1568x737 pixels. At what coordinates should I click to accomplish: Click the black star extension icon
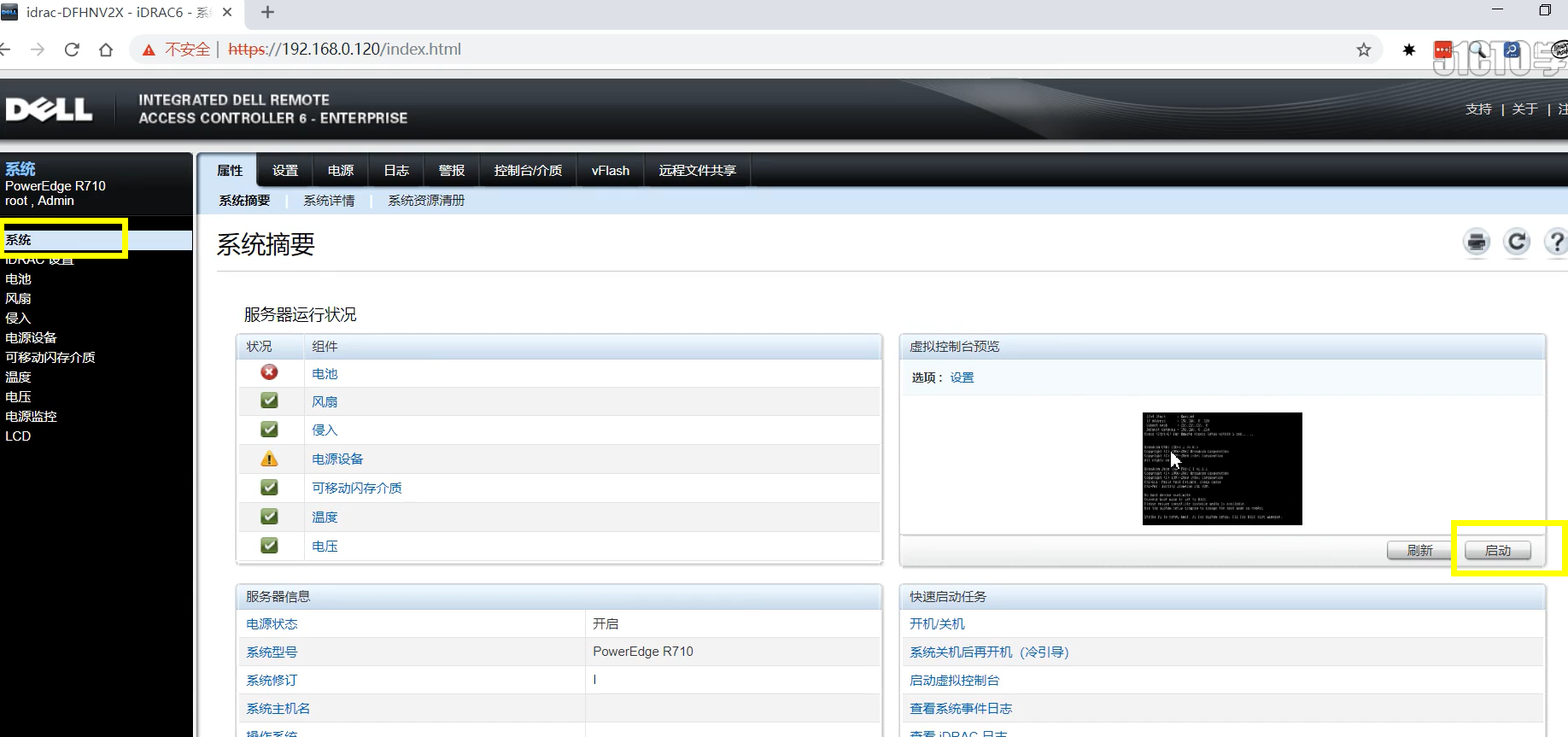point(1409,50)
